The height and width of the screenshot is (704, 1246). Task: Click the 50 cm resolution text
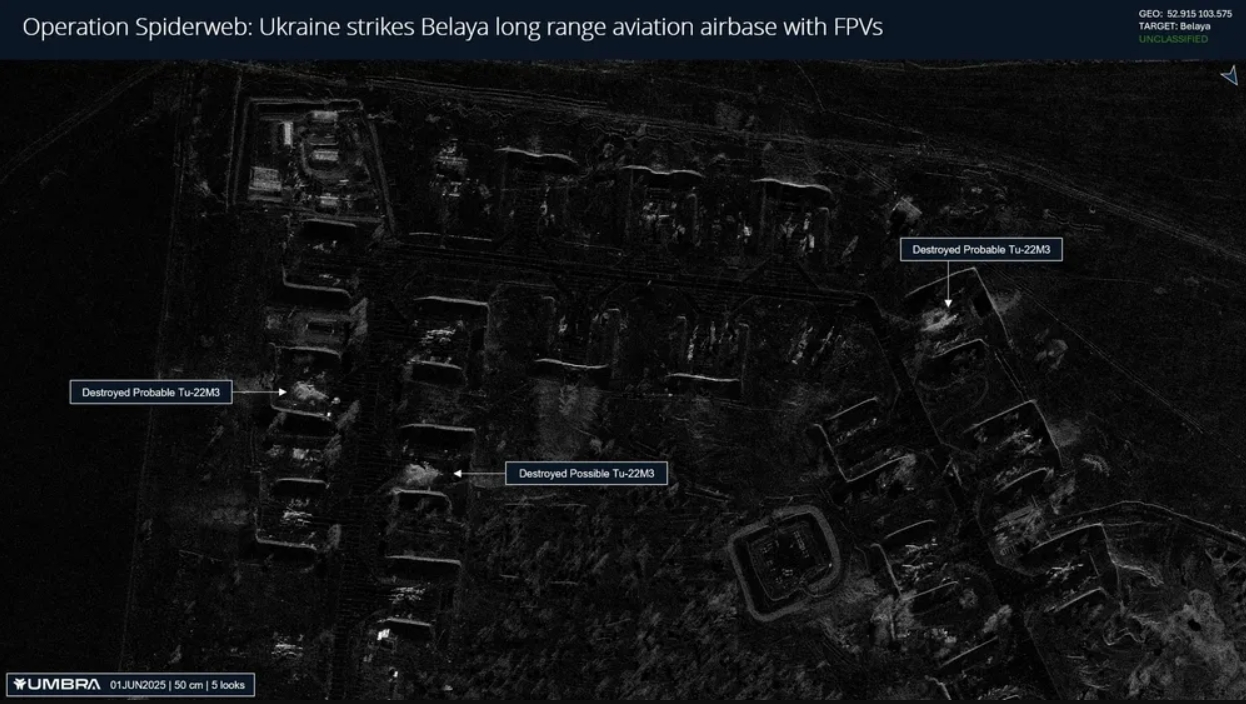189,685
